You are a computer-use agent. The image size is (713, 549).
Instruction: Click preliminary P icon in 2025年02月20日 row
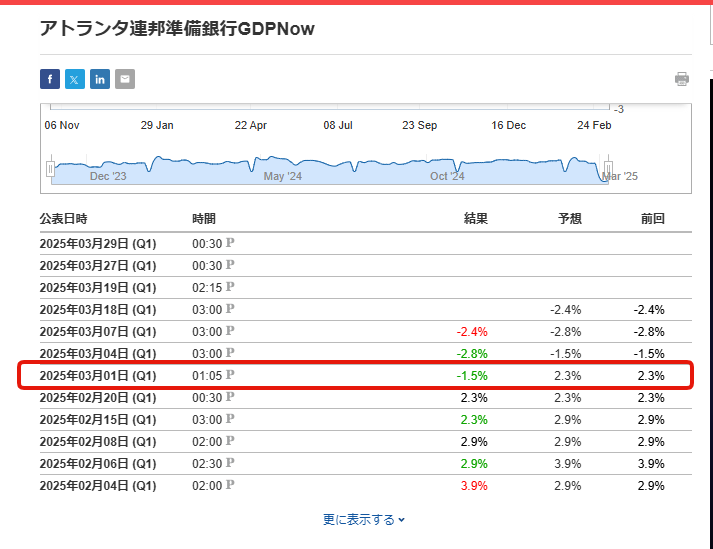(x=230, y=397)
